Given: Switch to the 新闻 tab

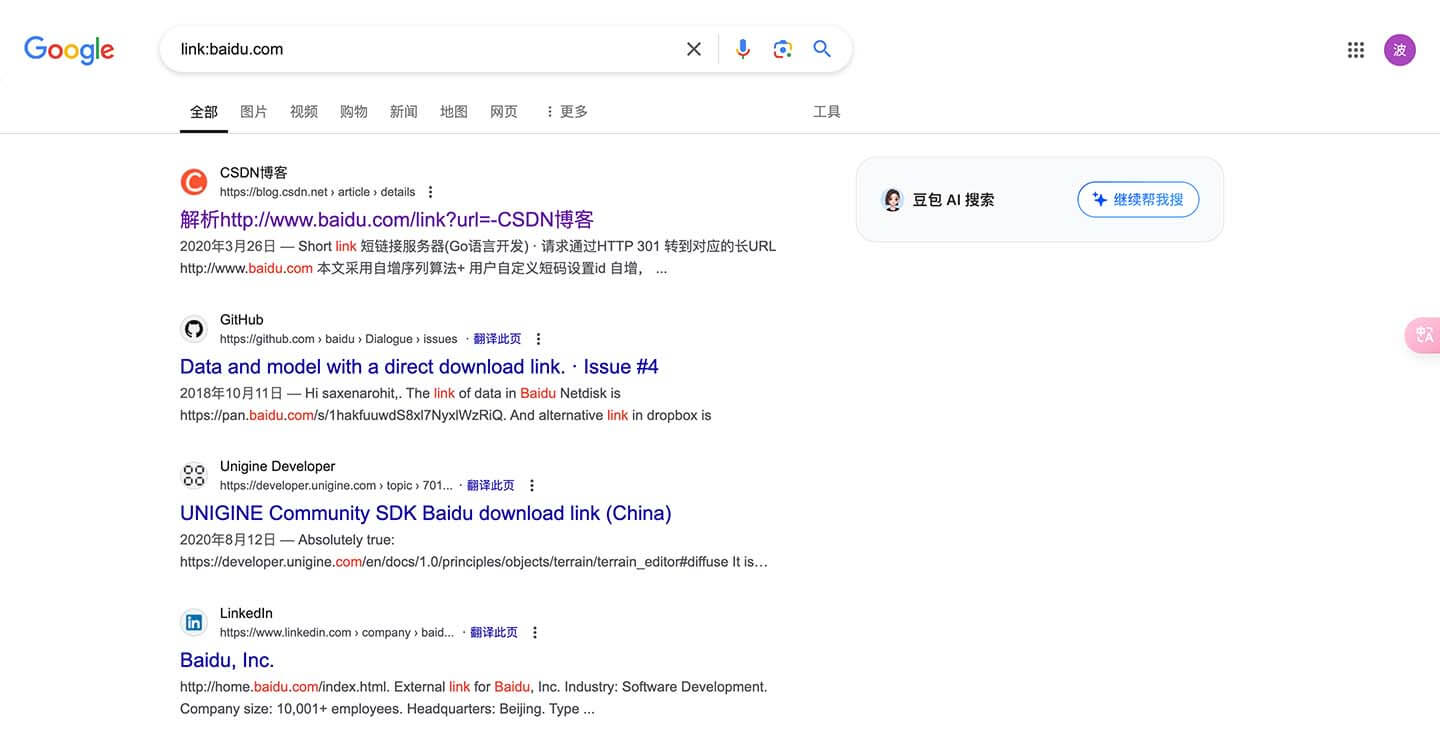Looking at the screenshot, I should [404, 111].
